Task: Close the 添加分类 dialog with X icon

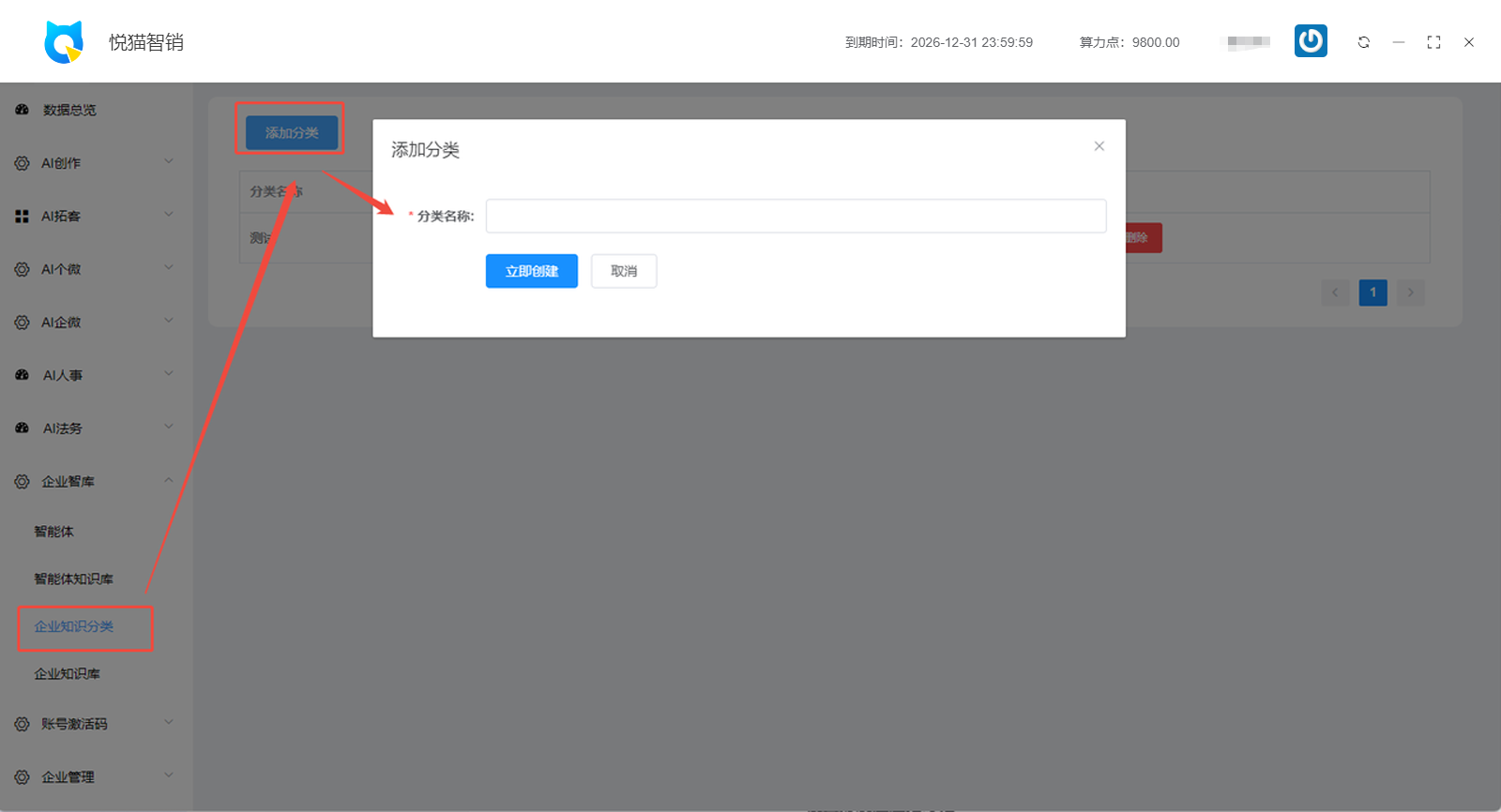Action: [x=1099, y=146]
